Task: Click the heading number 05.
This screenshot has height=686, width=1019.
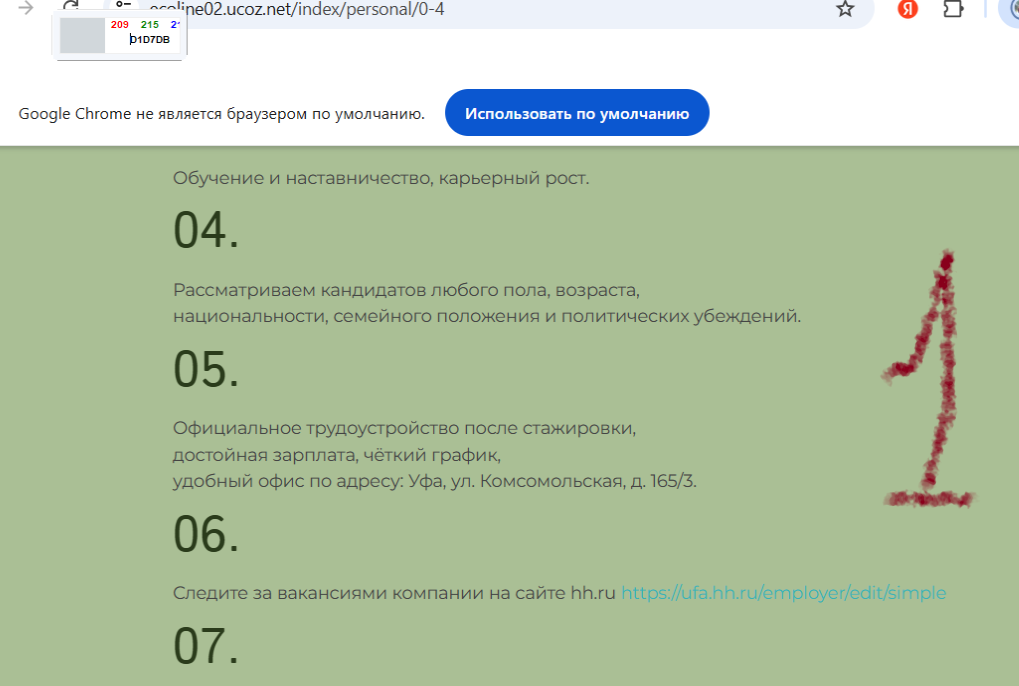Action: point(206,369)
